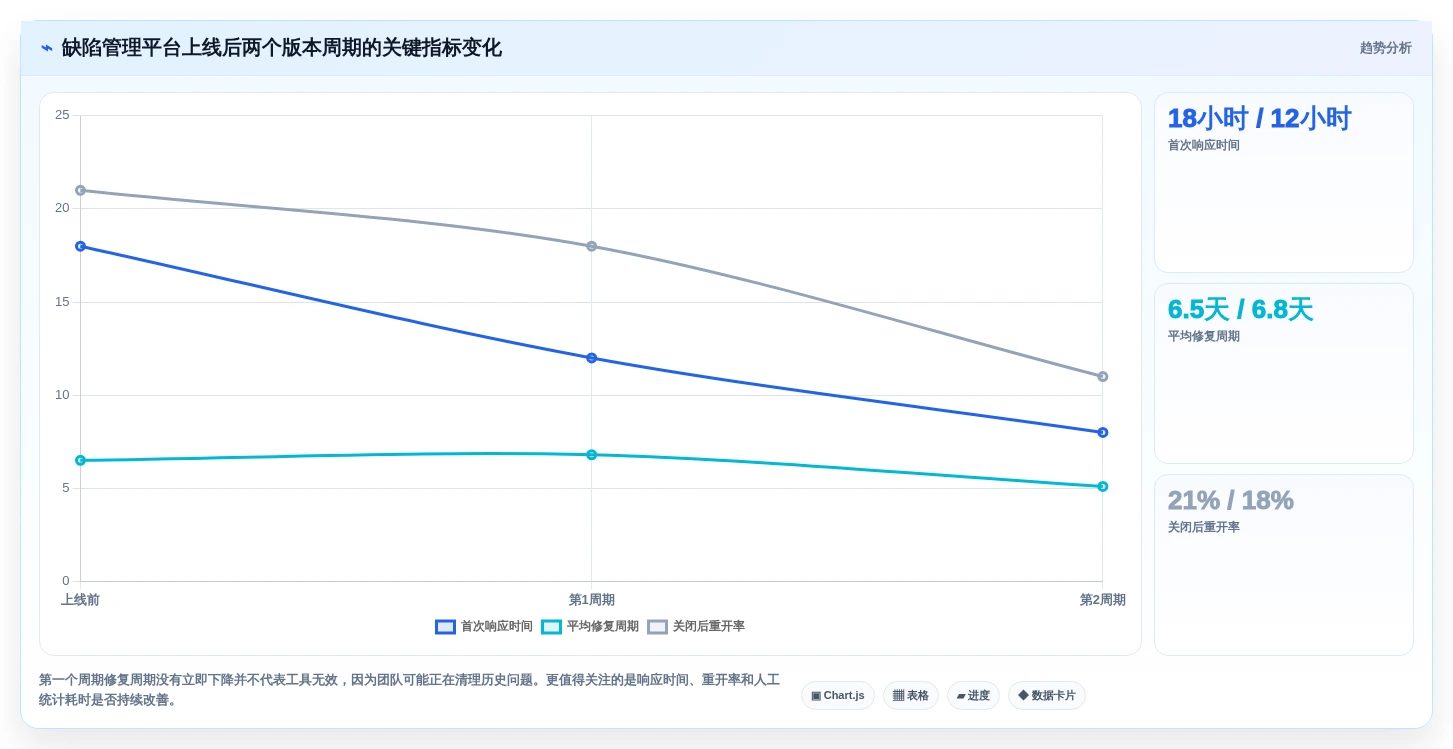The width and height of the screenshot is (1453, 749).
Task: Click the y-axis value 15
Action: [62, 302]
